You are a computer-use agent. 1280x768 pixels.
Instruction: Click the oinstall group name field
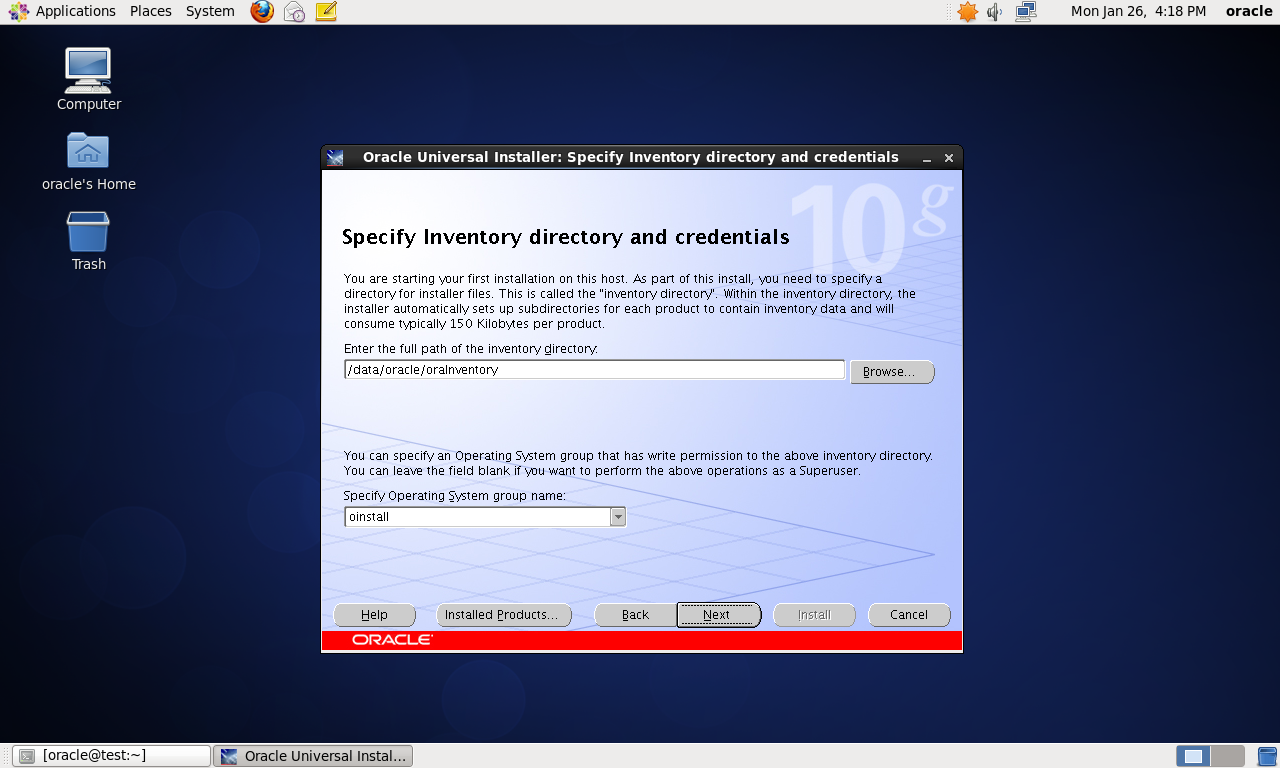pyautogui.click(x=477, y=517)
